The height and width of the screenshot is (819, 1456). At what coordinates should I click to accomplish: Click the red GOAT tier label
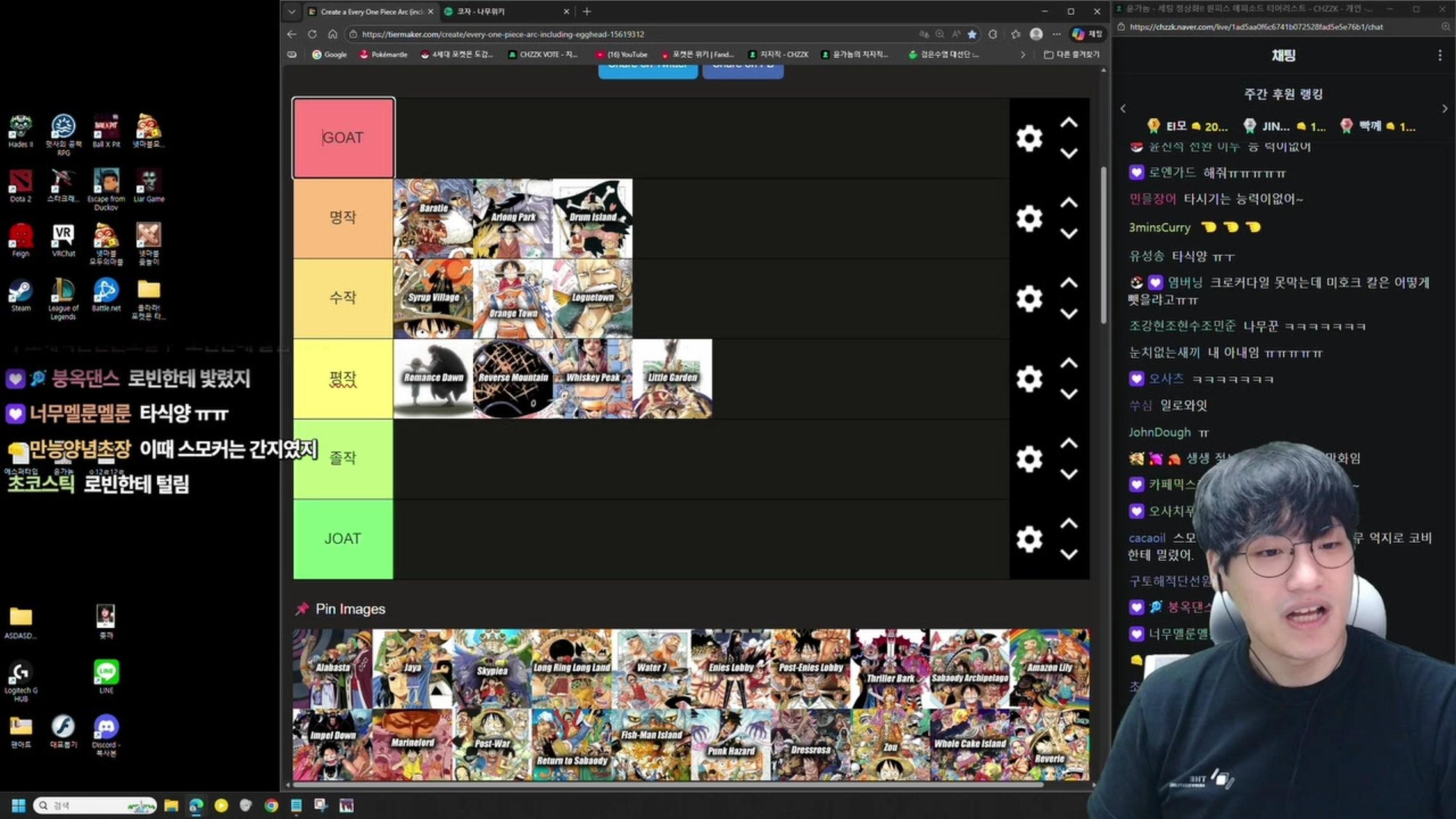click(343, 138)
